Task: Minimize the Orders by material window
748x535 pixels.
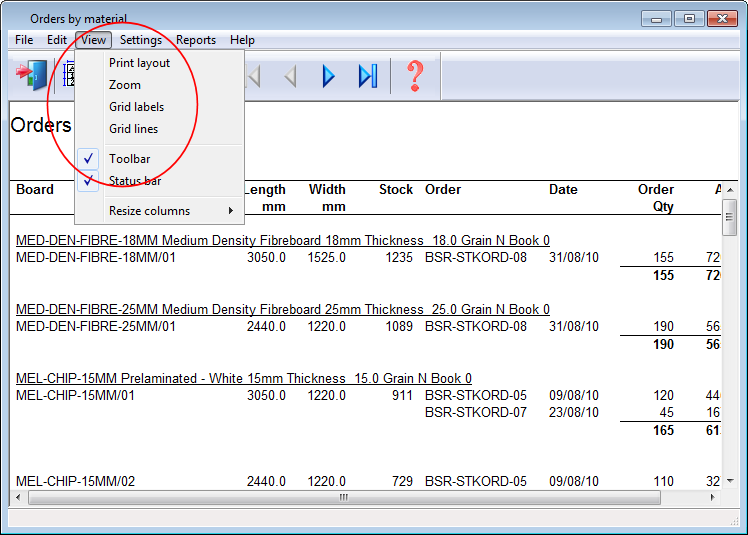Action: (656, 19)
